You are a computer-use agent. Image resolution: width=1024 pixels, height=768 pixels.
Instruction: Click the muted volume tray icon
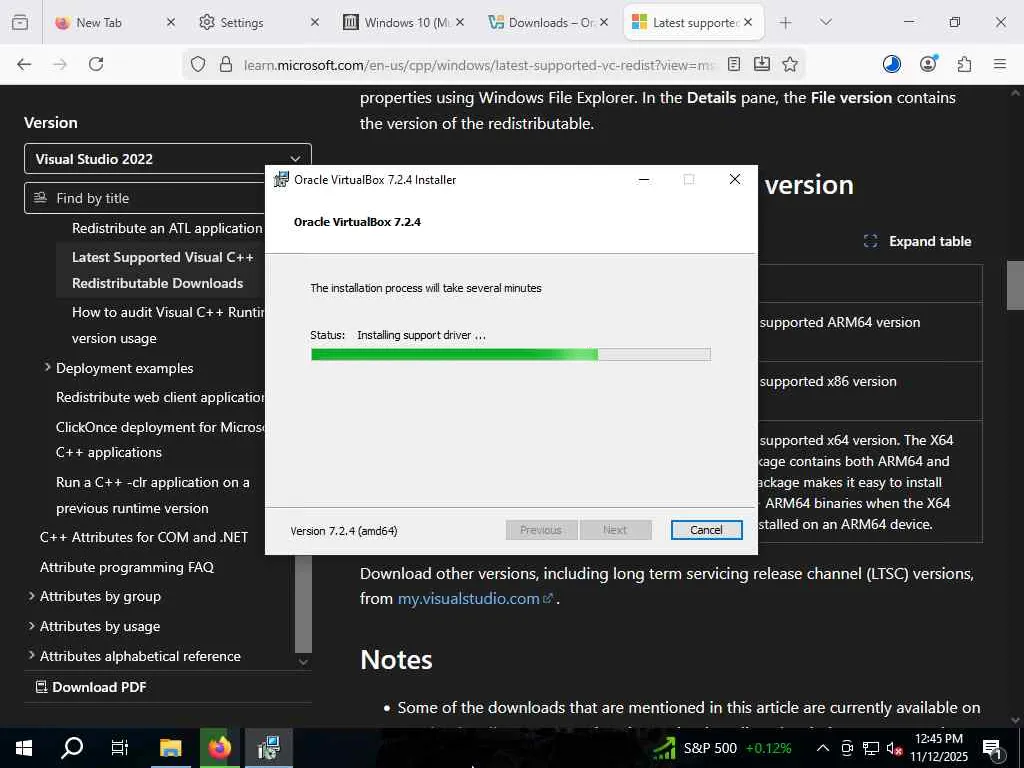pos(894,748)
